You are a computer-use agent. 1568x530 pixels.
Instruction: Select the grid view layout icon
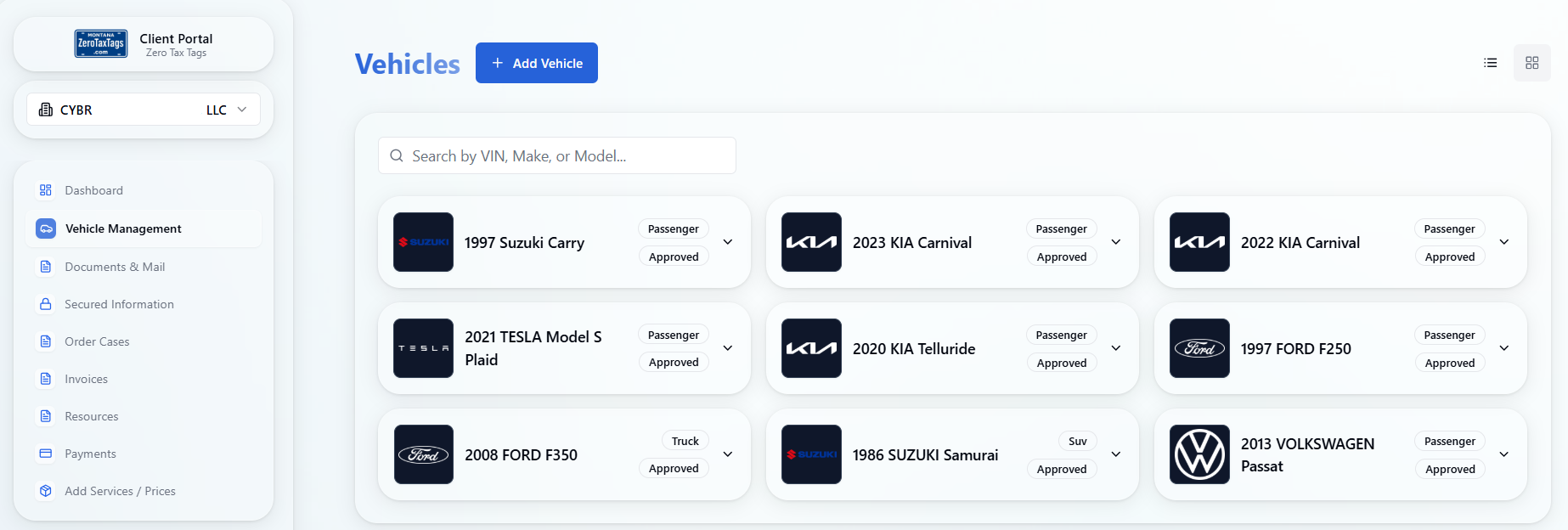(x=1532, y=62)
